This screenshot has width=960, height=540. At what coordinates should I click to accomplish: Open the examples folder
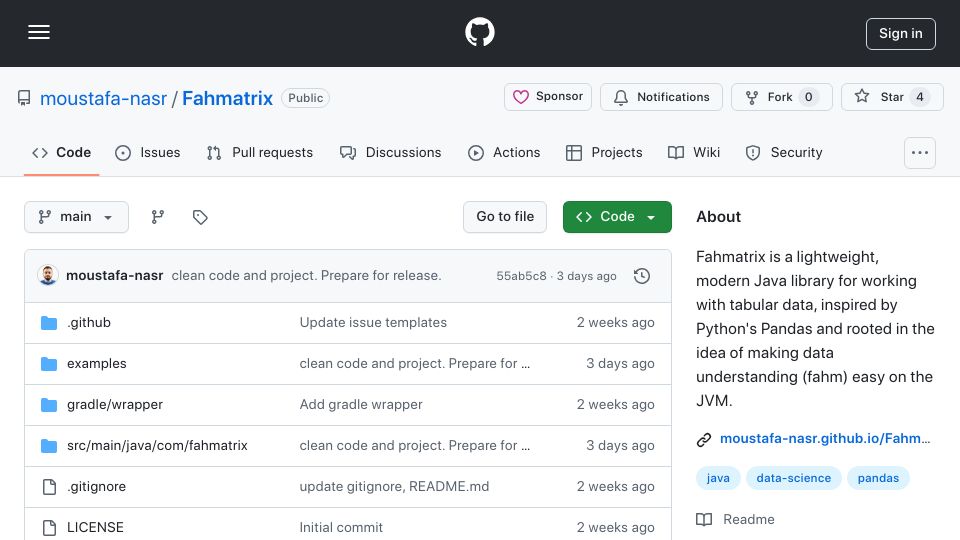97,364
